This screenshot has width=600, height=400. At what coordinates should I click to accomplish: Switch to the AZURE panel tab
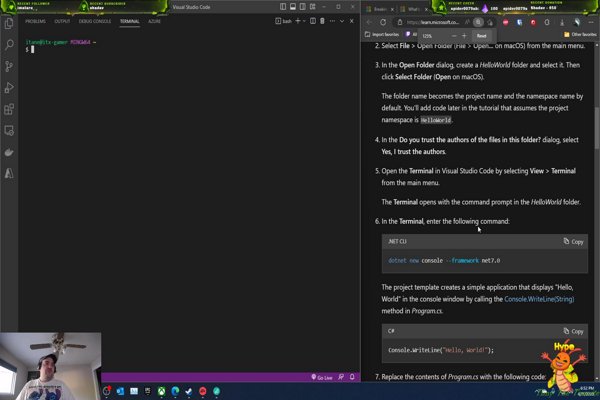tap(154, 21)
